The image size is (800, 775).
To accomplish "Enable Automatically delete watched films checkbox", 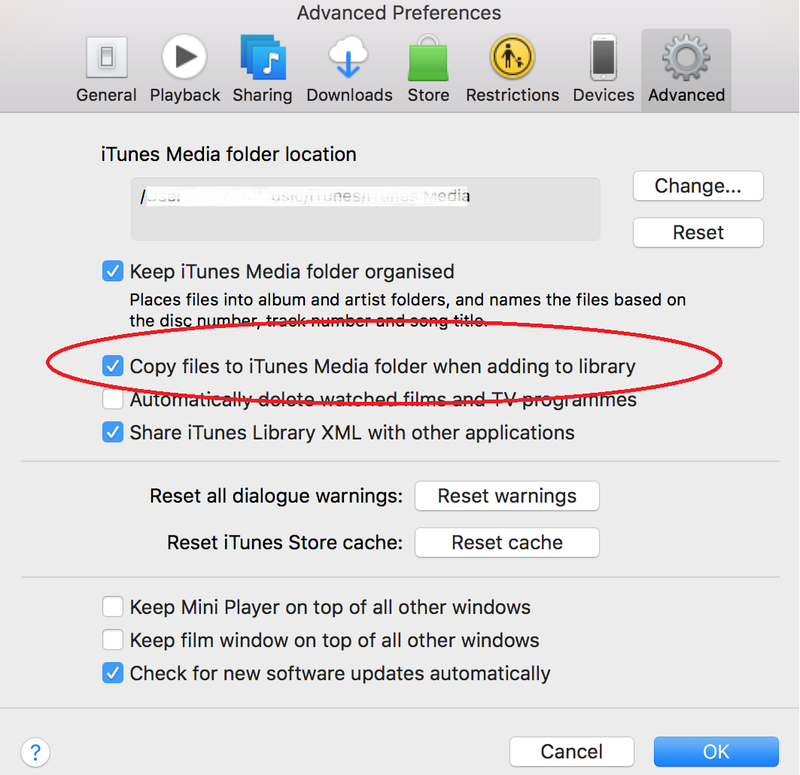I will click(x=112, y=399).
